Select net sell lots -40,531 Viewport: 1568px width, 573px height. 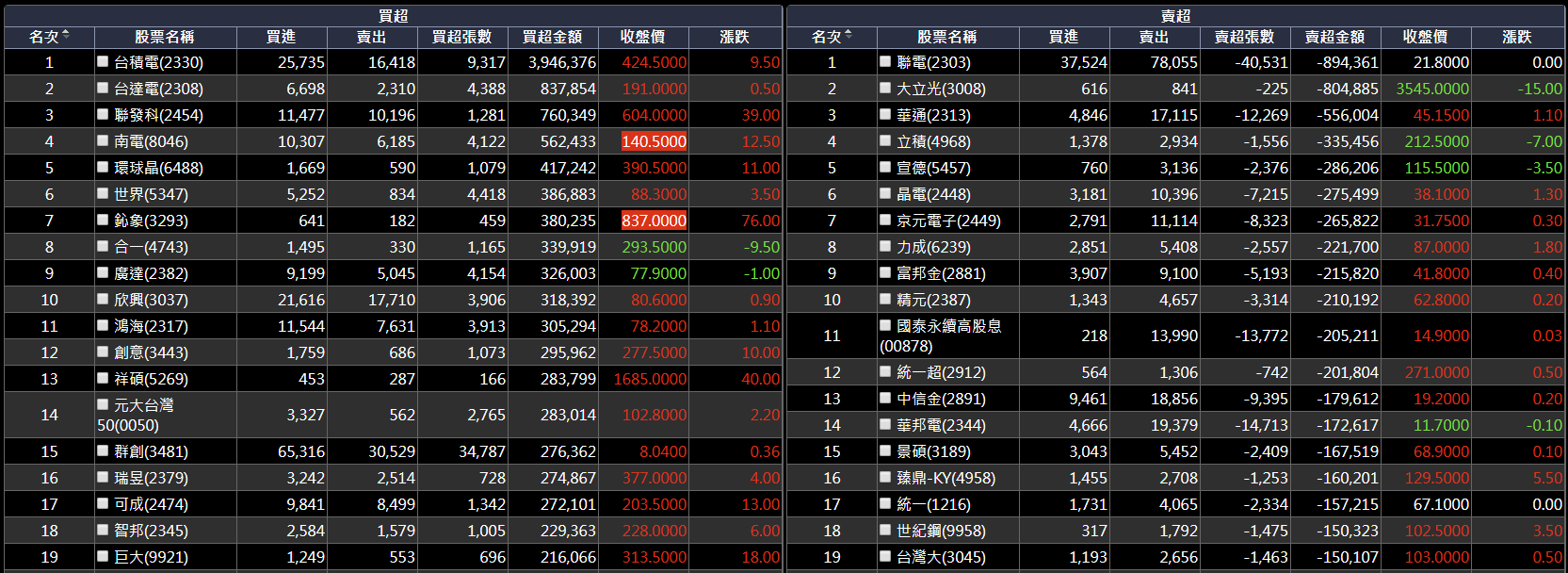1261,62
